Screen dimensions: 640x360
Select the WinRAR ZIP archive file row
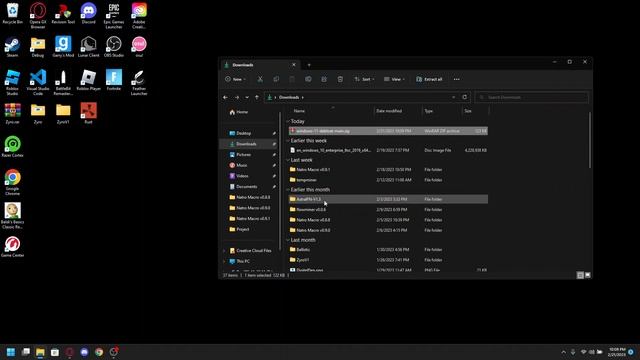point(388,131)
